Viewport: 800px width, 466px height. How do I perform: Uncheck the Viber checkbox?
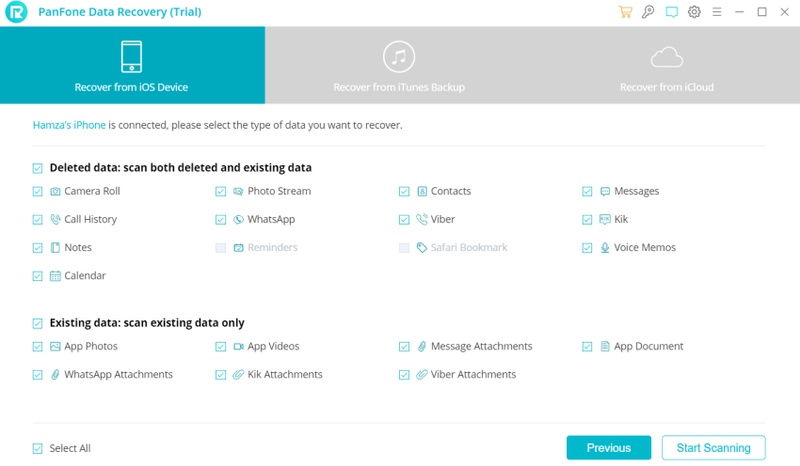tap(404, 219)
